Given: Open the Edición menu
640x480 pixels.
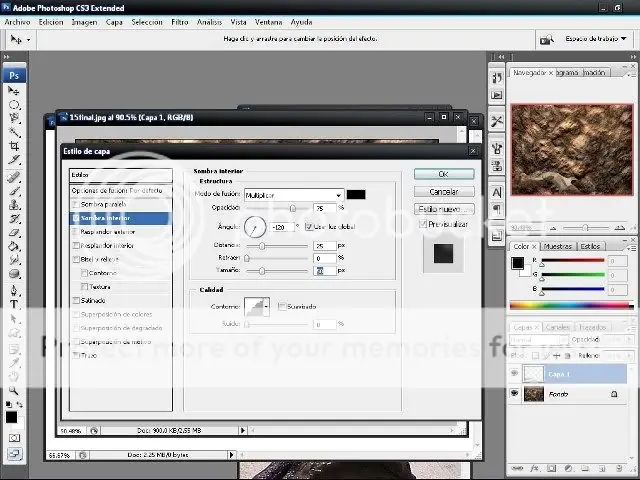Looking at the screenshot, I should [51, 22].
